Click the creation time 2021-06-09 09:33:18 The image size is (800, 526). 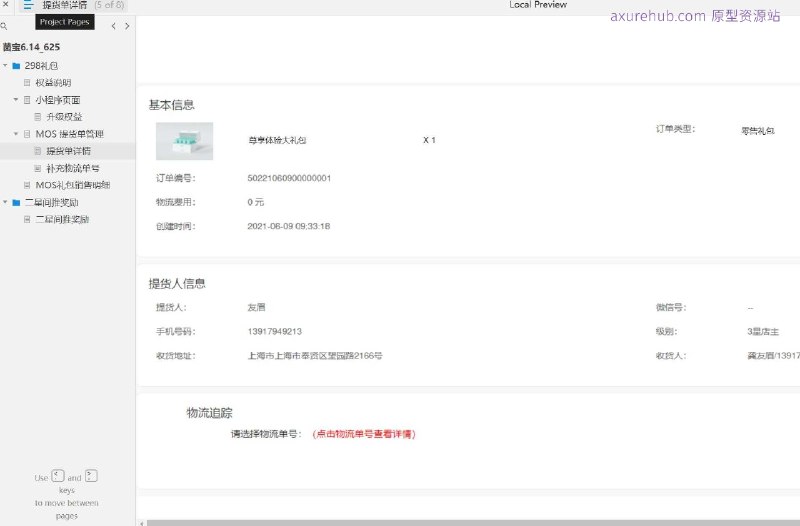[289, 226]
